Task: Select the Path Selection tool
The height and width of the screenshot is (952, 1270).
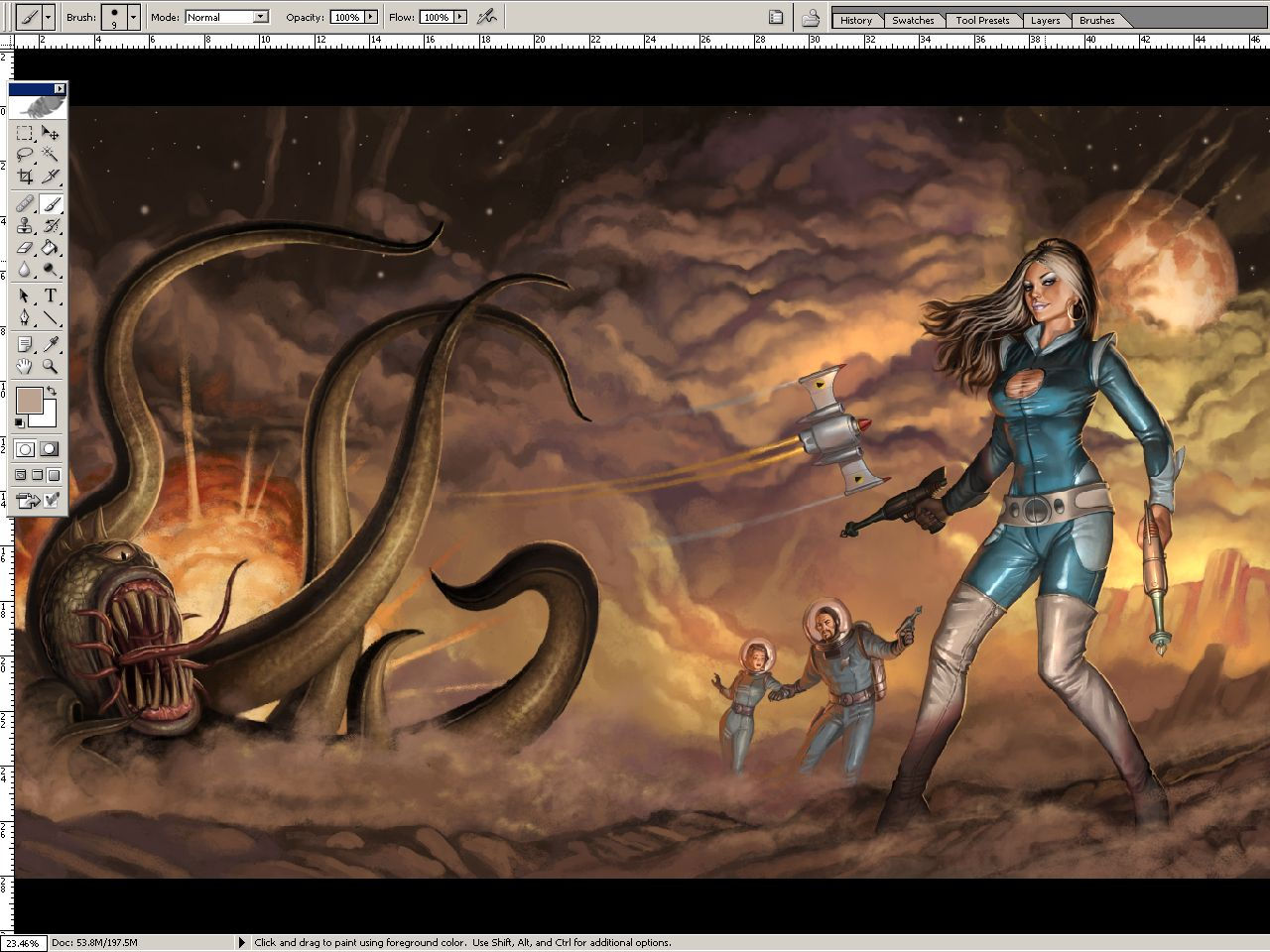Action: [x=25, y=297]
